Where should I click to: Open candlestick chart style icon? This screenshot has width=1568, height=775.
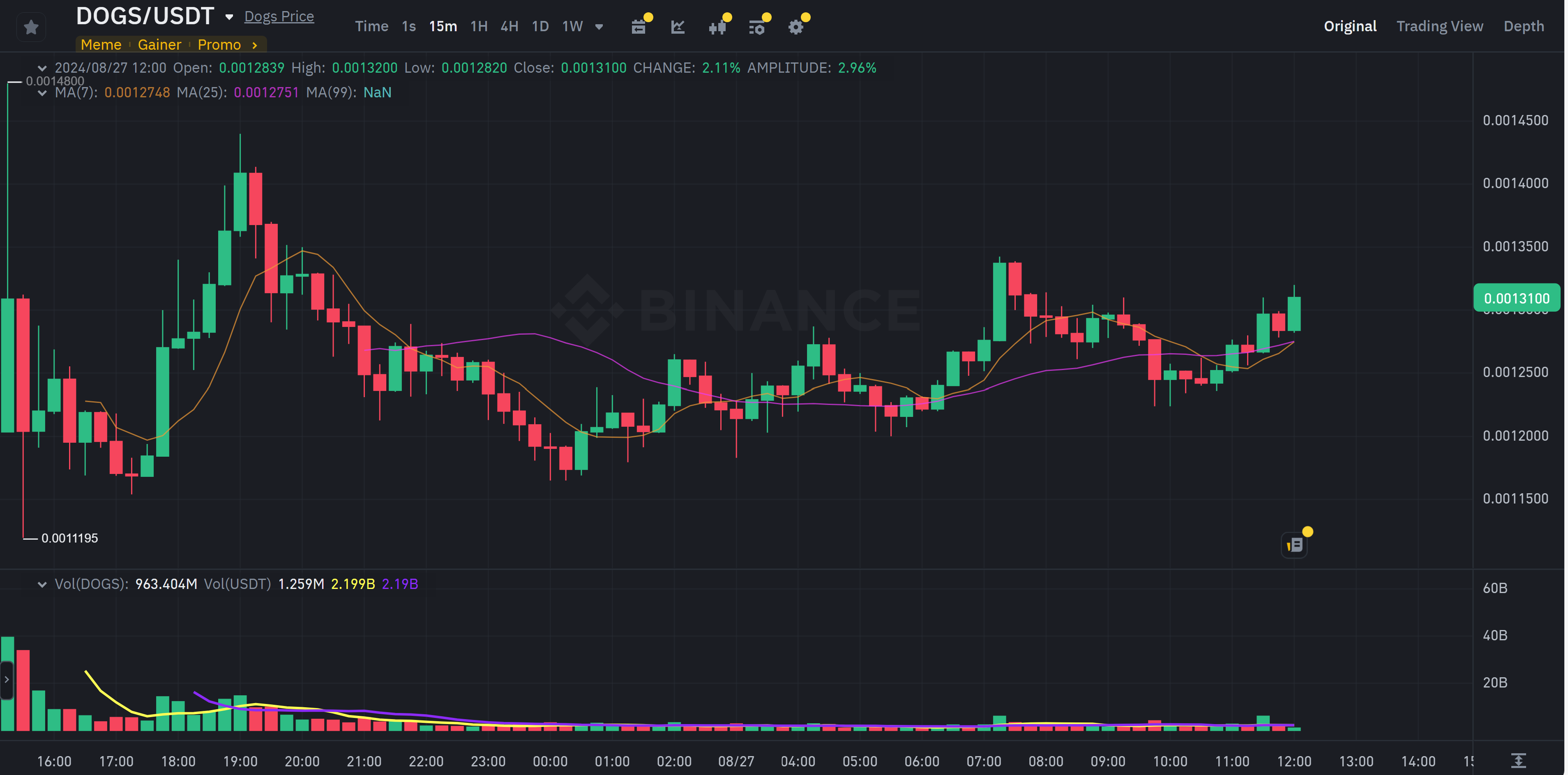[x=717, y=27]
